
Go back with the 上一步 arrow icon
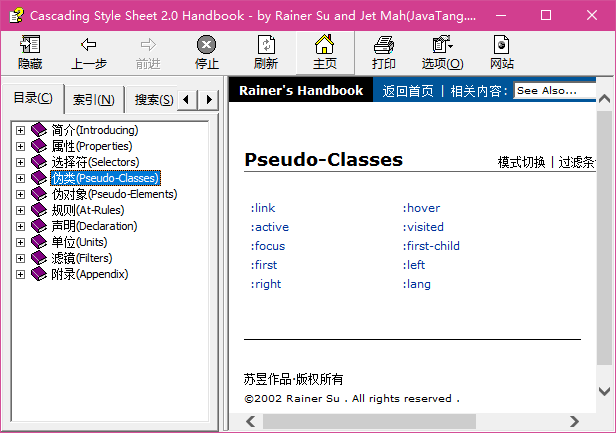[x=89, y=44]
